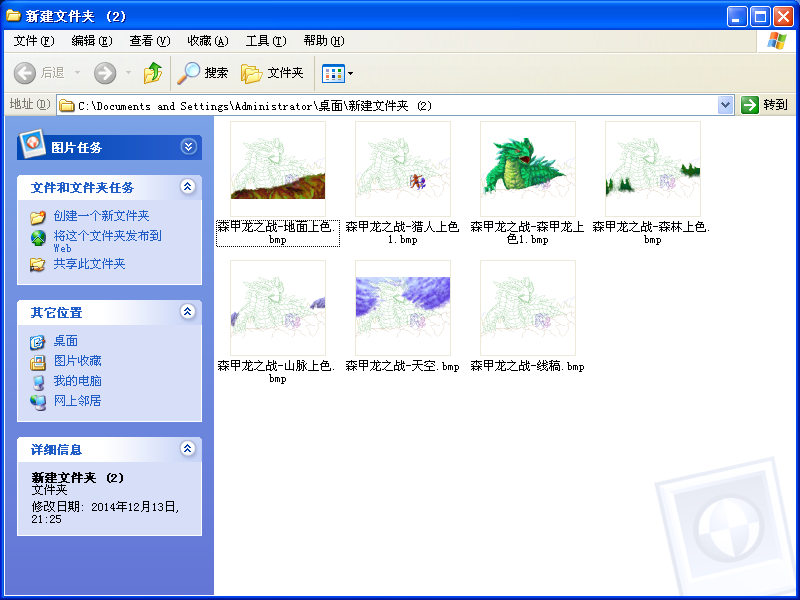Select thumbnail 森甲龙之战-山脉上色.bmp
Screen dimensions: 800x600
pos(278,308)
